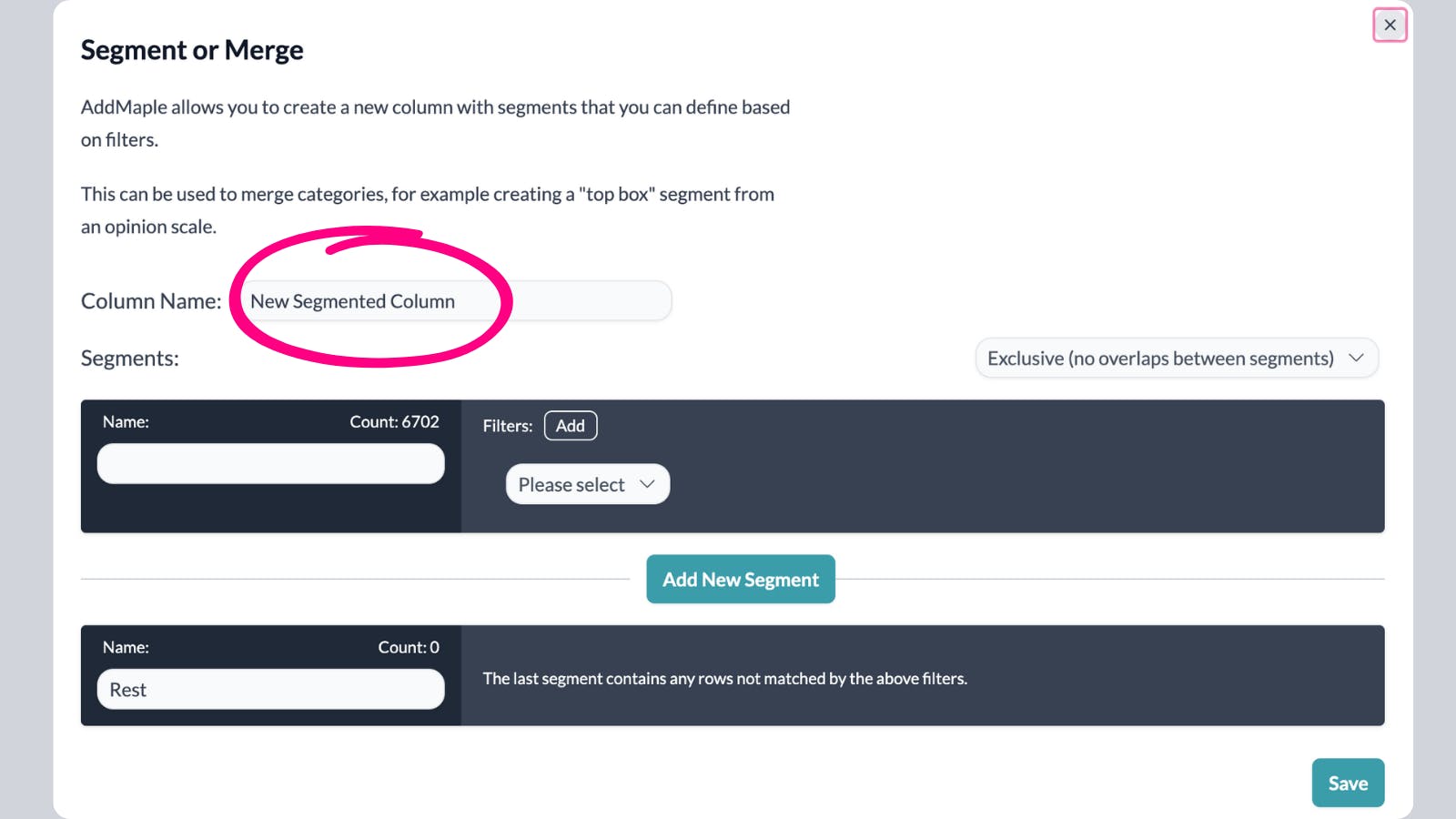
Task: Click the Column Name label
Action: (151, 300)
